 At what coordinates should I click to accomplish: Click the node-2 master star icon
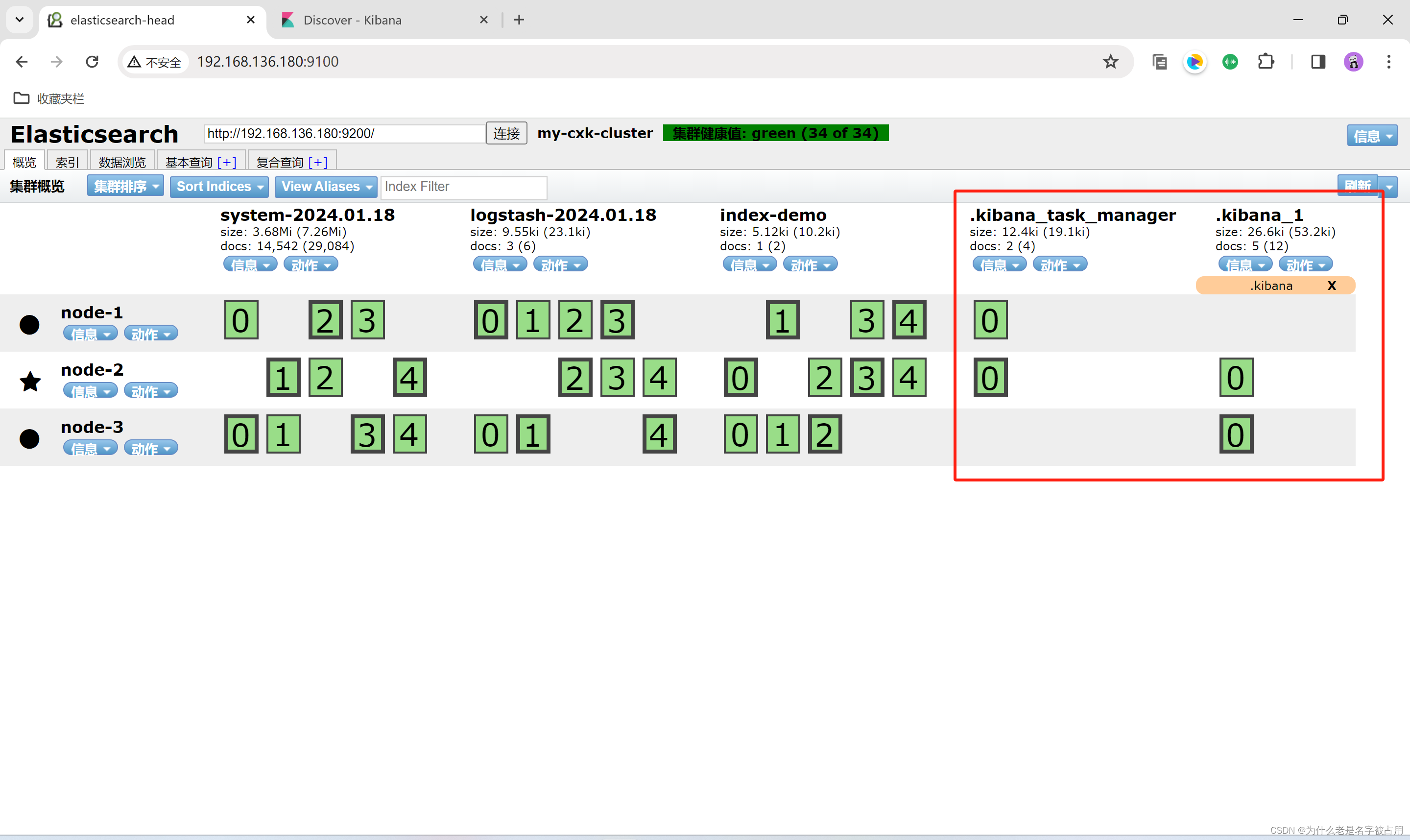pos(30,381)
